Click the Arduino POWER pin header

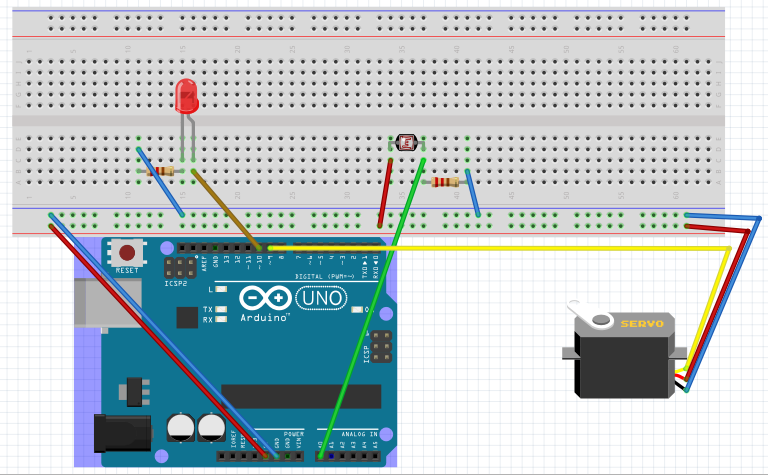pyautogui.click(x=260, y=456)
